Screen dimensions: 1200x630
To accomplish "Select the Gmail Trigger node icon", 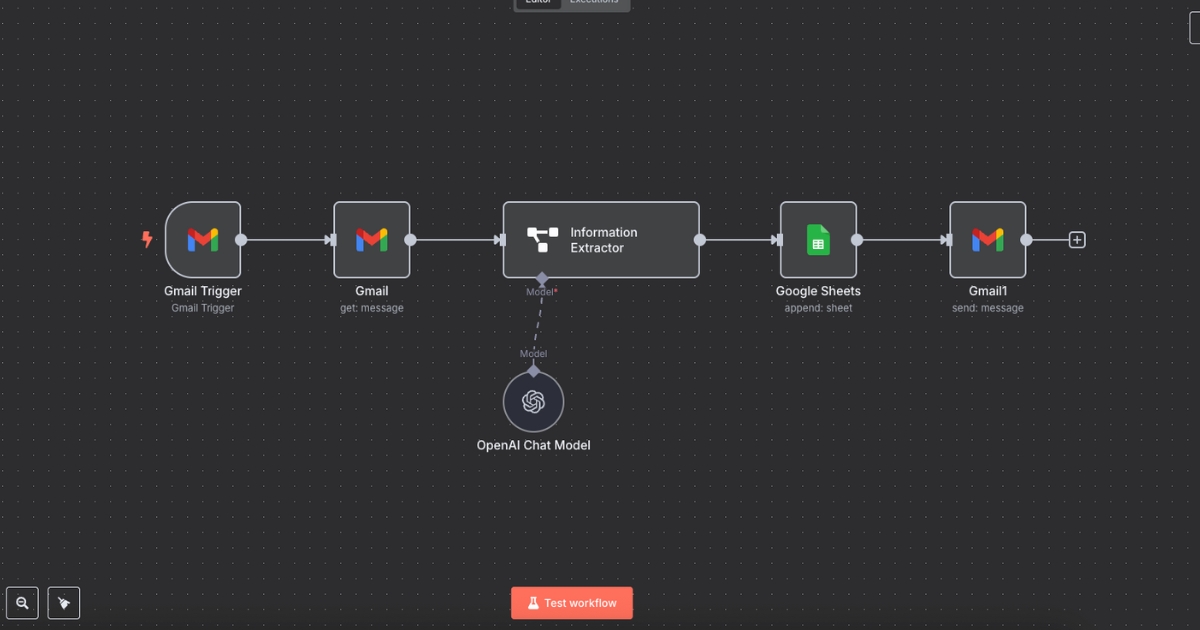I will click(x=203, y=240).
